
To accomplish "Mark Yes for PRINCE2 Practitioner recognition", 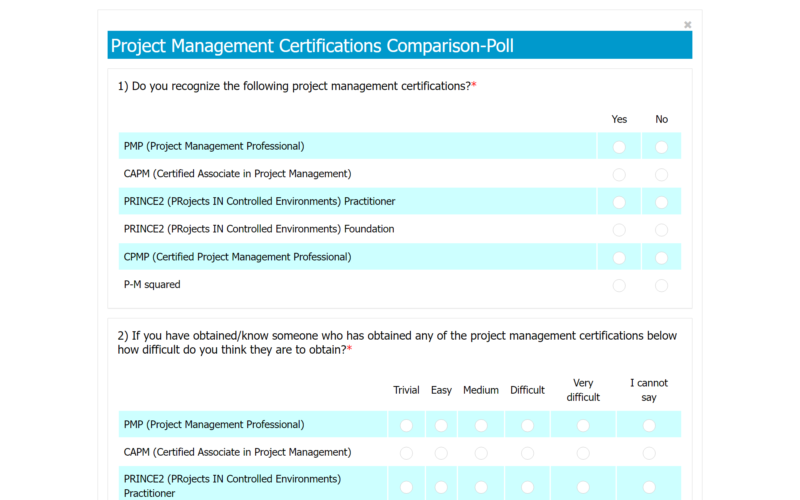I will click(x=619, y=202).
